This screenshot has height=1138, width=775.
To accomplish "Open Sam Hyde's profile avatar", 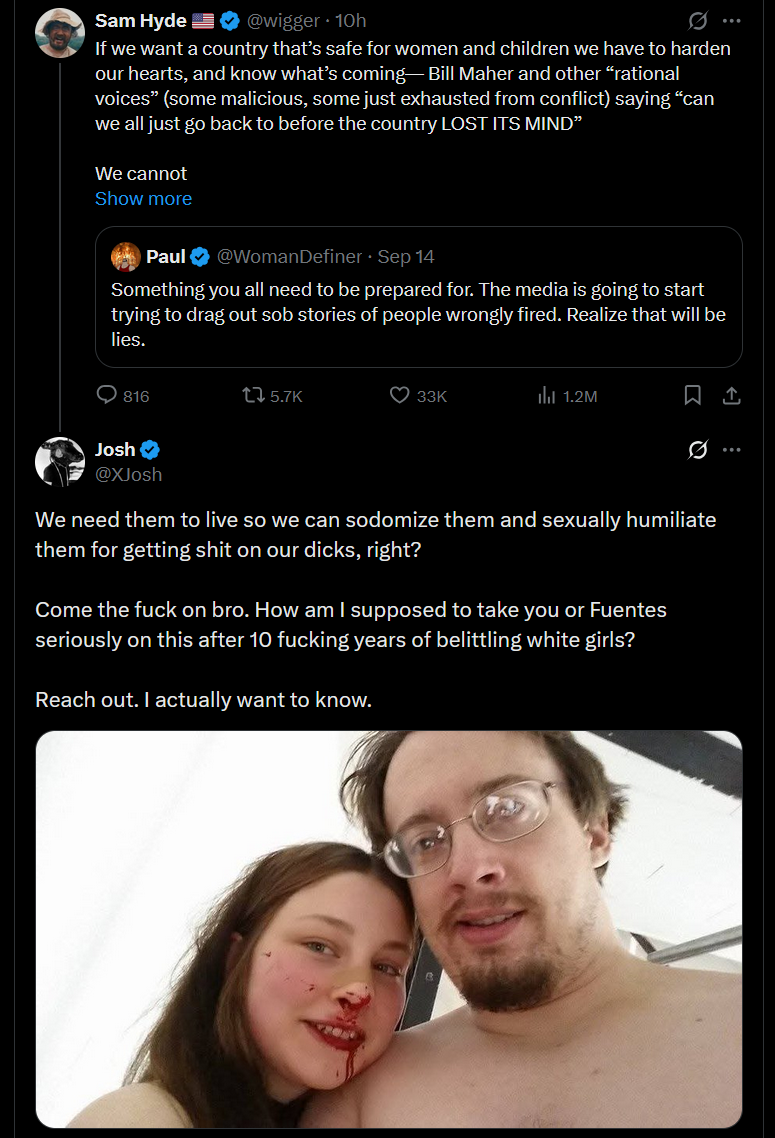I will (59, 33).
